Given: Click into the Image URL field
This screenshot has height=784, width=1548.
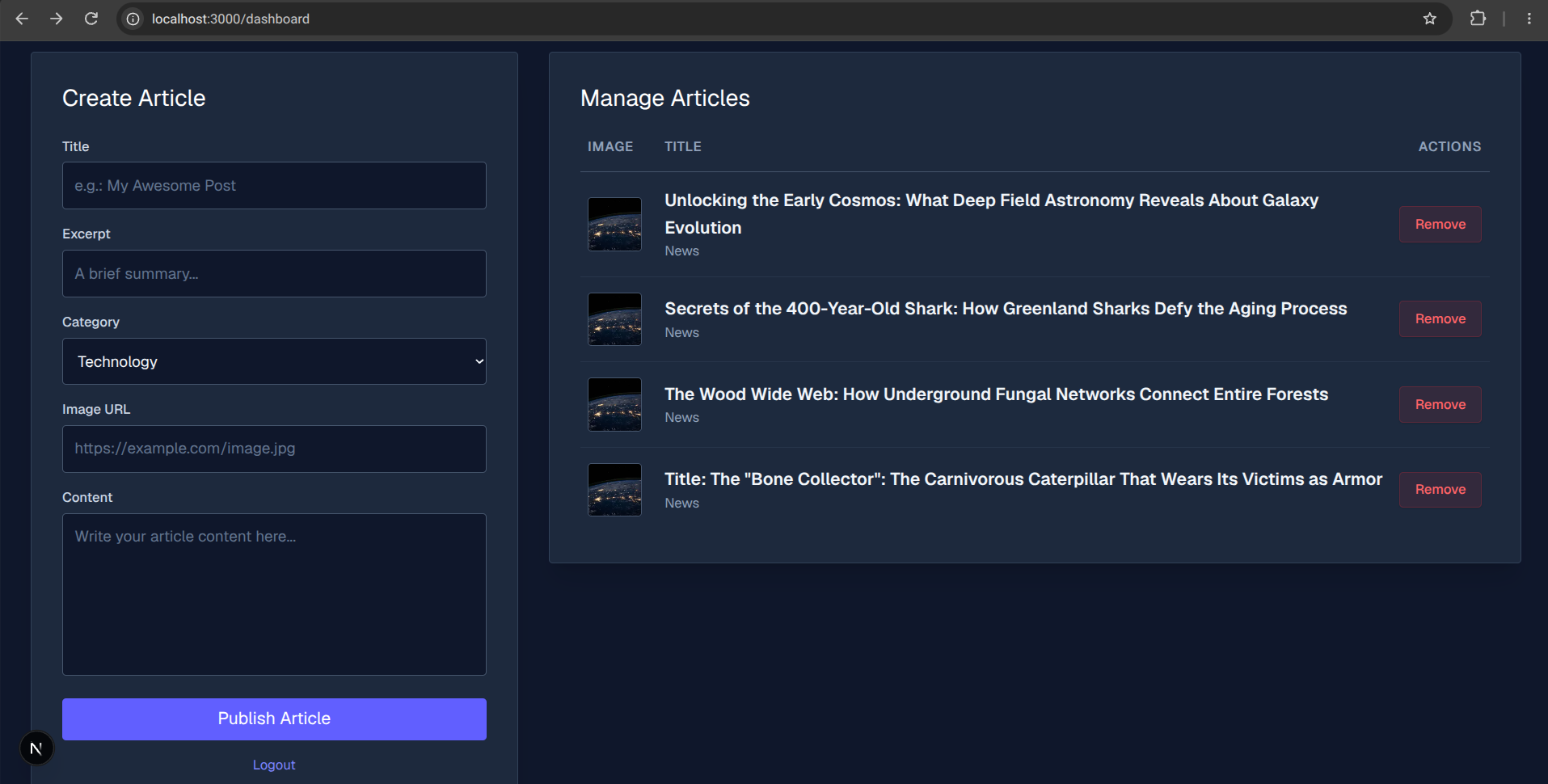Looking at the screenshot, I should point(274,449).
